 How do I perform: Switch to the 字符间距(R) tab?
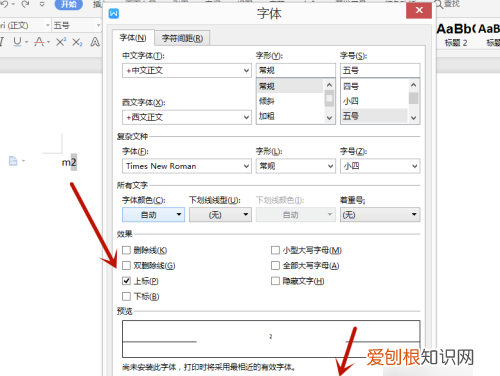[x=182, y=38]
